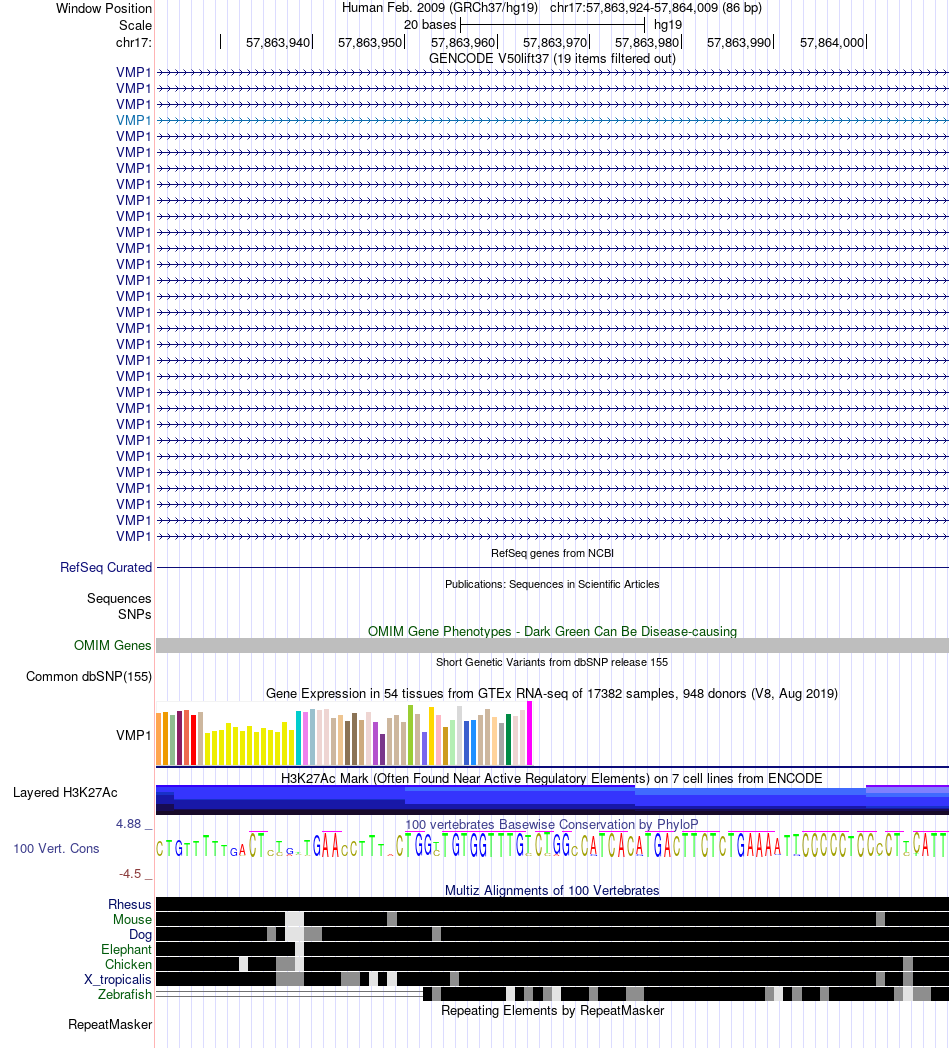Click the RefSeq Curated intron line

552,567
